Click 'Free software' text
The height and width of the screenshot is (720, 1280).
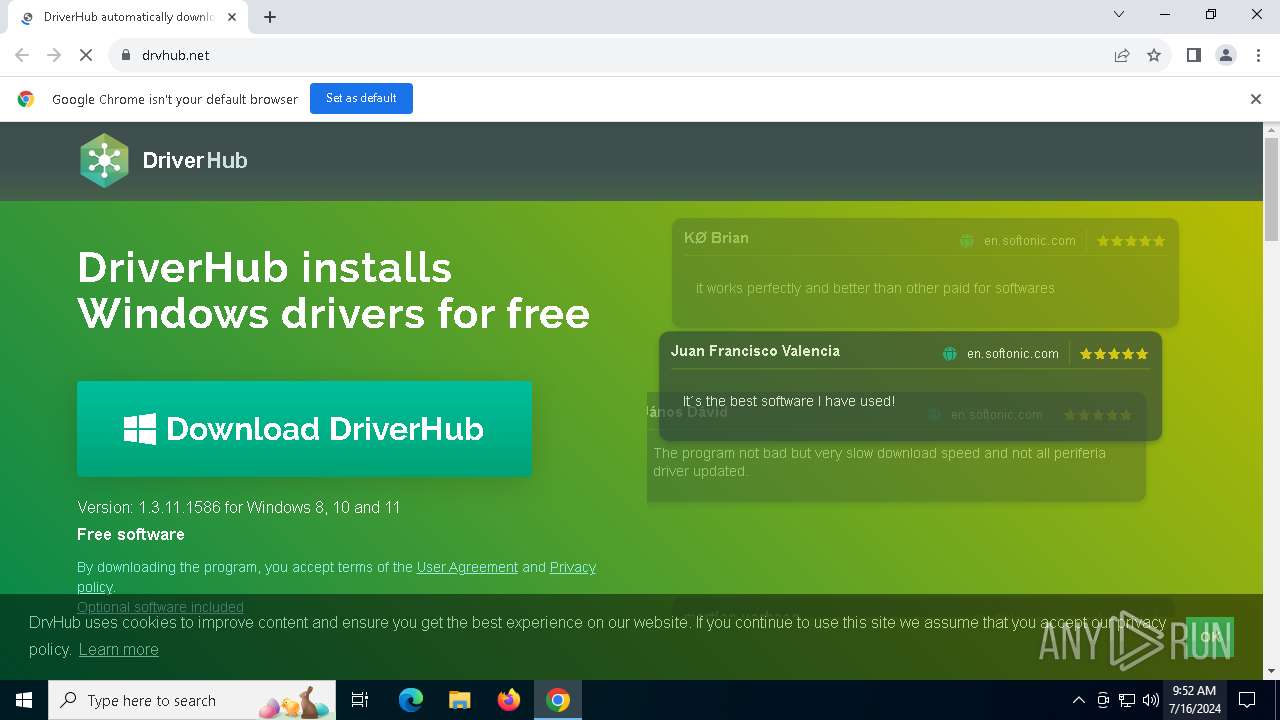pos(131,534)
